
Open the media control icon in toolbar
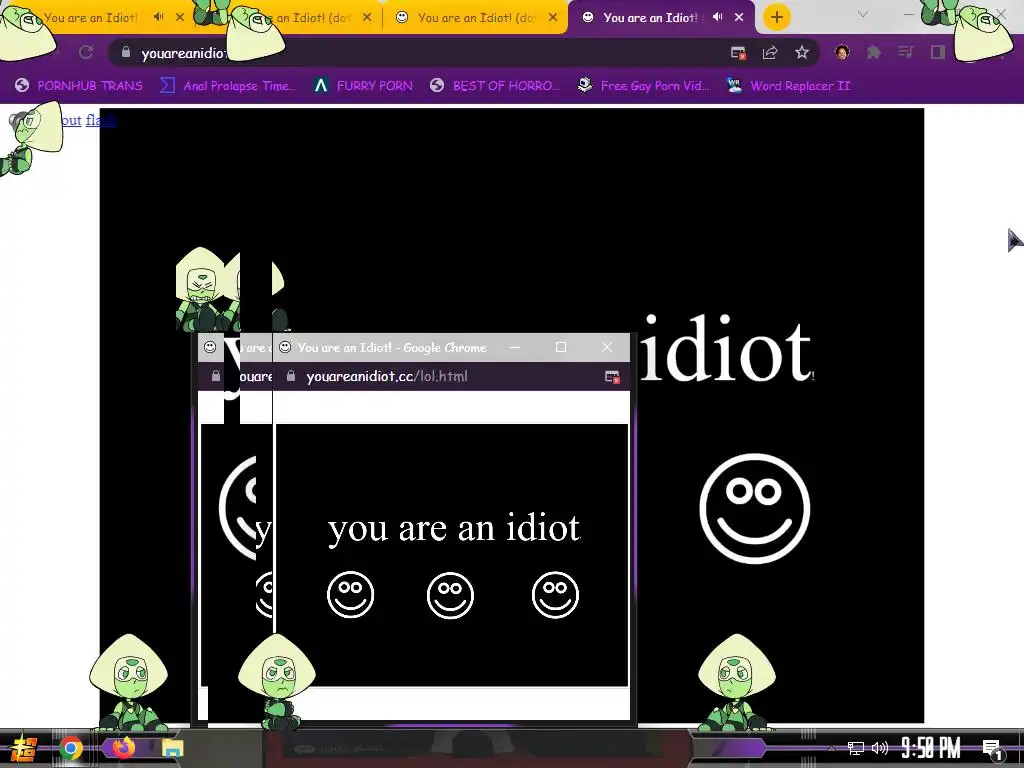tap(905, 52)
